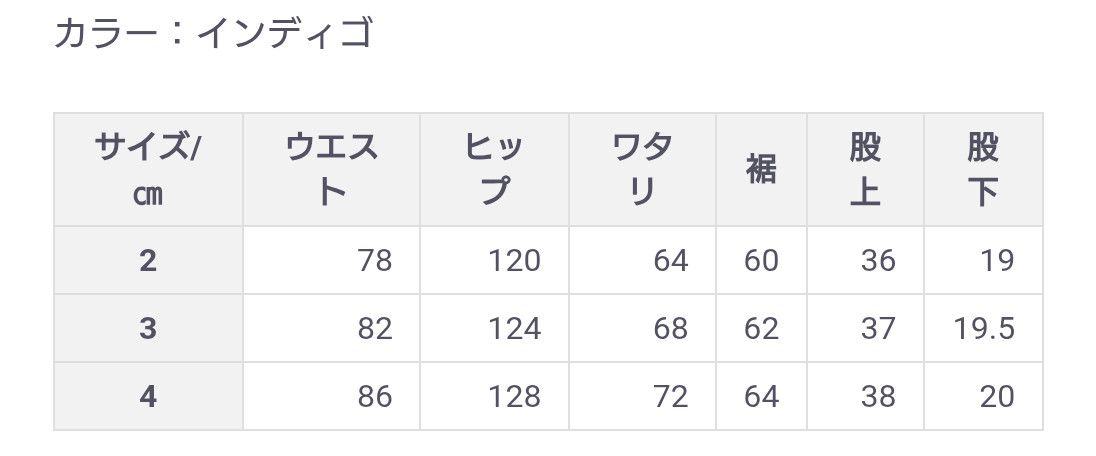This screenshot has height=456, width=1096.
Task: Select the サイズ/cm header cell
Action: click(148, 169)
